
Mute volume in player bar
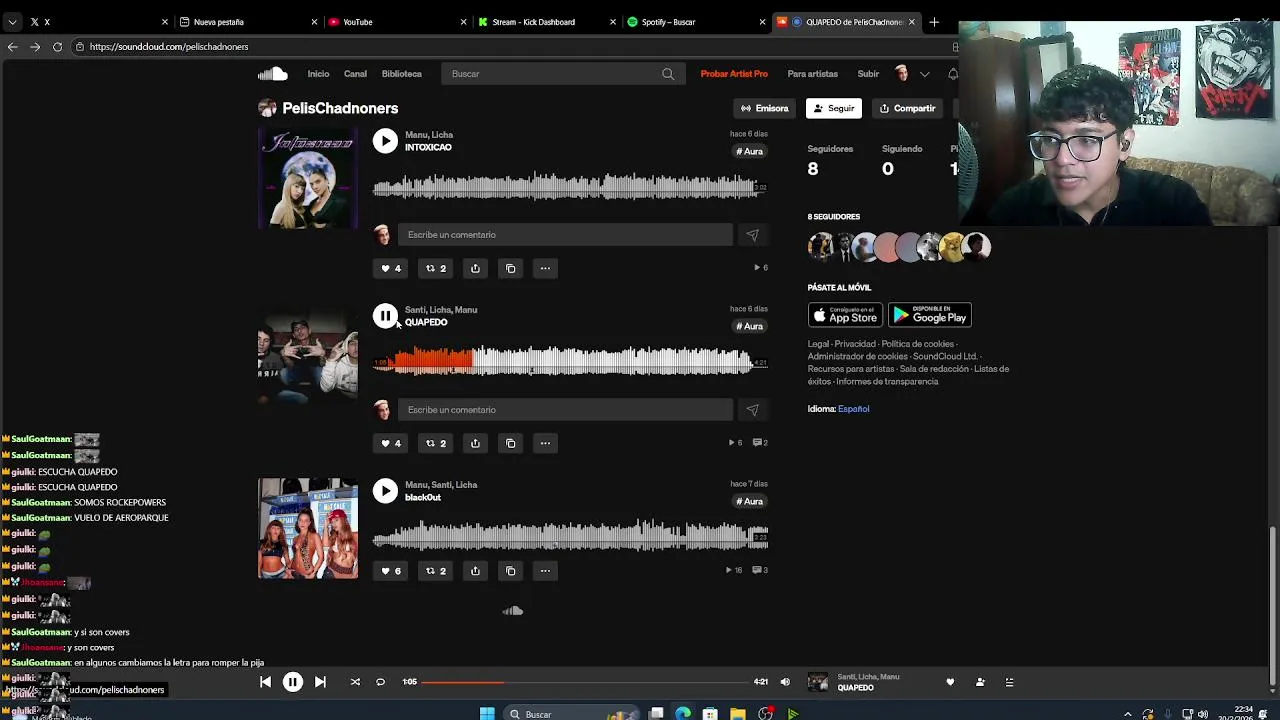tap(785, 682)
